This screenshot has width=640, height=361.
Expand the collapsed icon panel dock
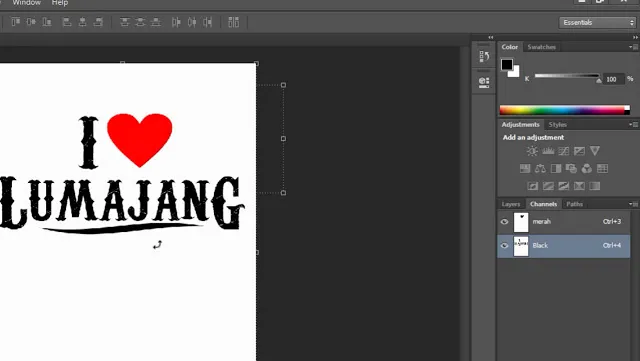[491, 37]
